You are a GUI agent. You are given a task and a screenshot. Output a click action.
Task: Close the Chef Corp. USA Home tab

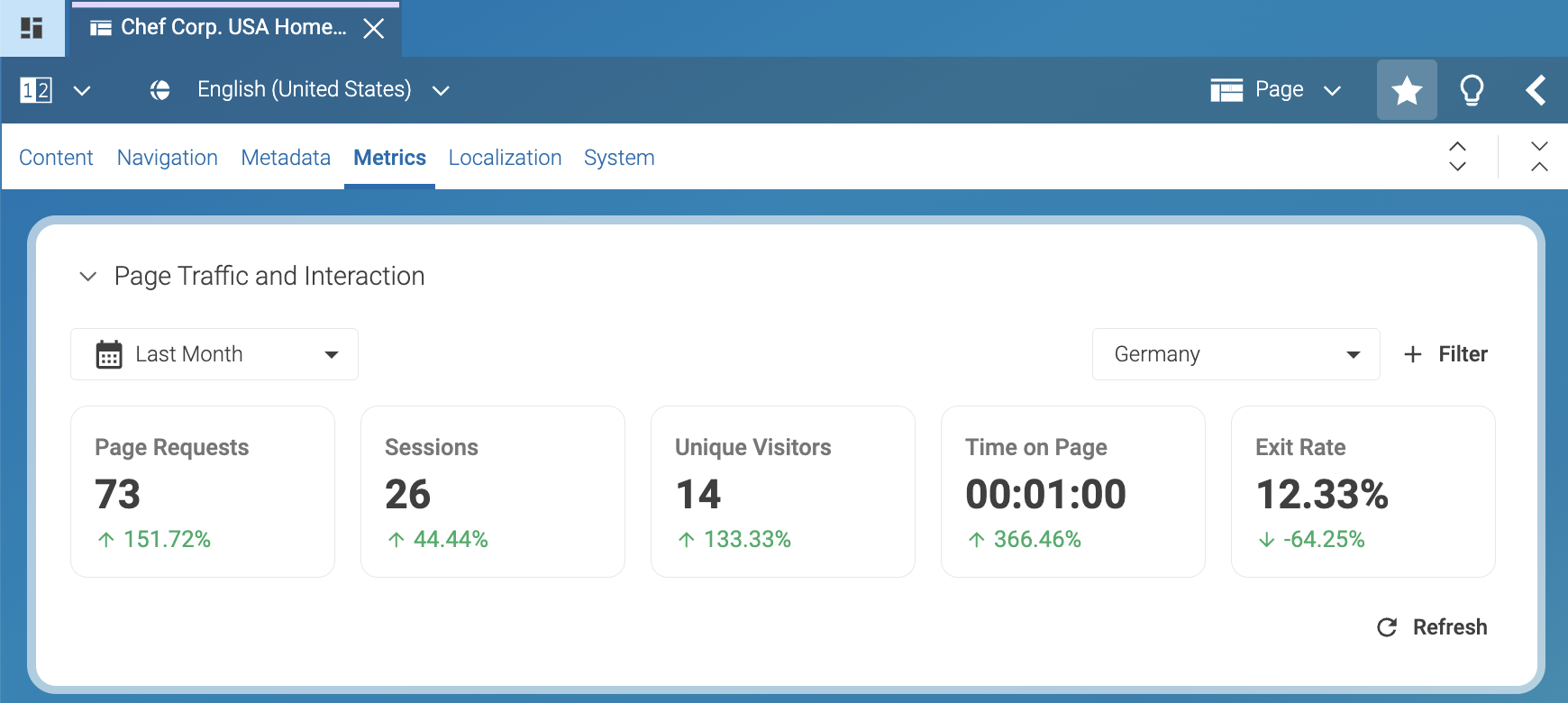click(x=373, y=29)
